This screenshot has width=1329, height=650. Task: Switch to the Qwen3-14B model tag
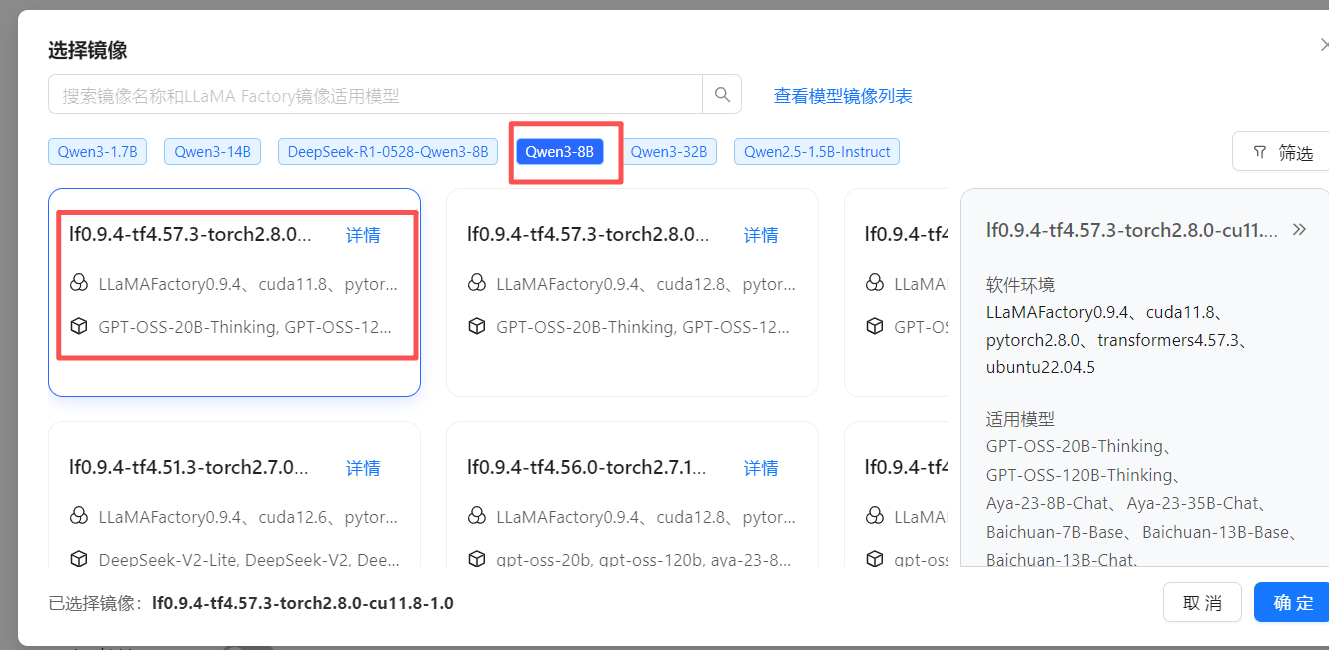tap(212, 151)
